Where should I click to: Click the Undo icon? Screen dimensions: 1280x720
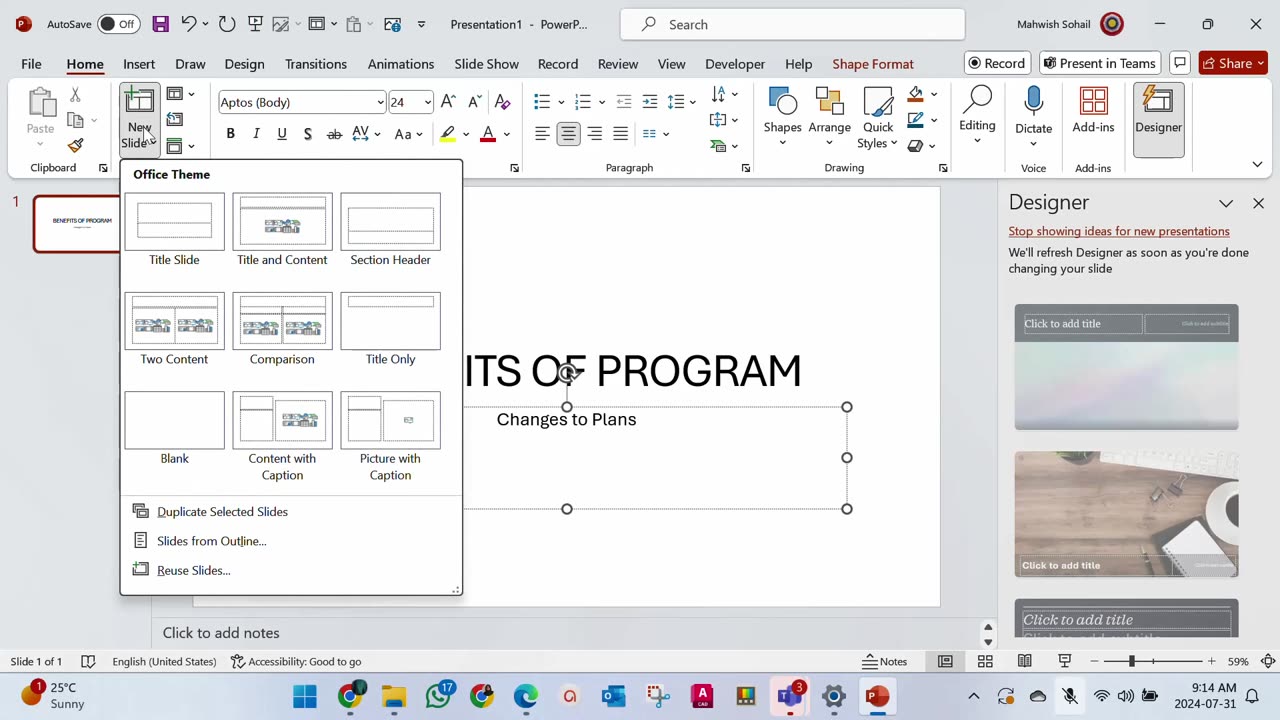188,24
